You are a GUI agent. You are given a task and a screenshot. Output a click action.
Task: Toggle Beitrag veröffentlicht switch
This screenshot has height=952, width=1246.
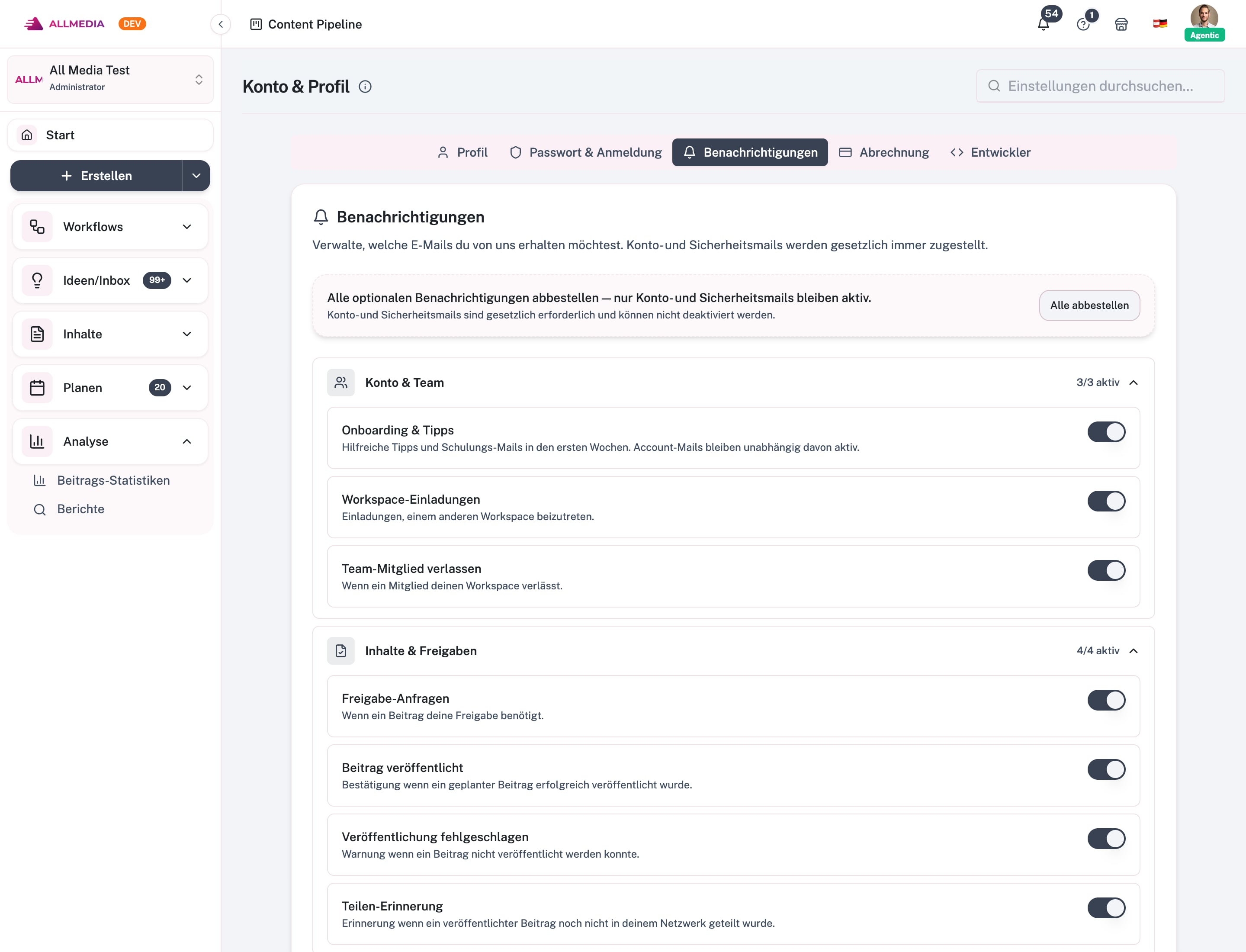tap(1106, 769)
